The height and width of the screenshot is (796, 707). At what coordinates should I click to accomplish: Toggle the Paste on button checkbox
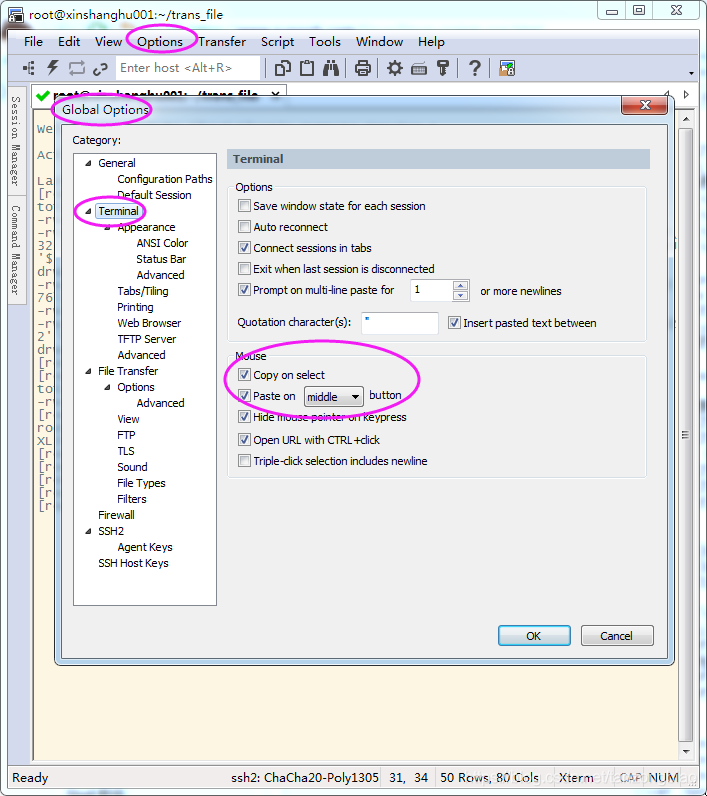244,395
